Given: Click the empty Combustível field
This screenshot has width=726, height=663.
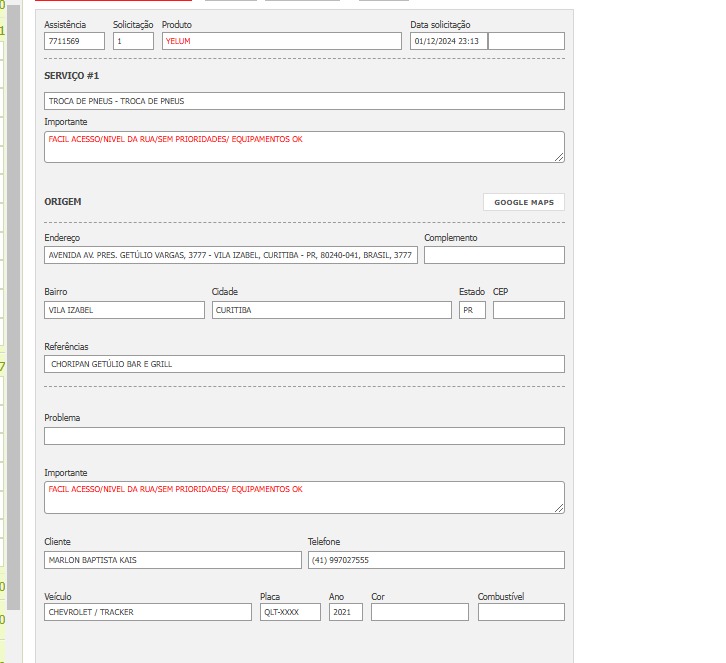Looking at the screenshot, I should 520,612.
